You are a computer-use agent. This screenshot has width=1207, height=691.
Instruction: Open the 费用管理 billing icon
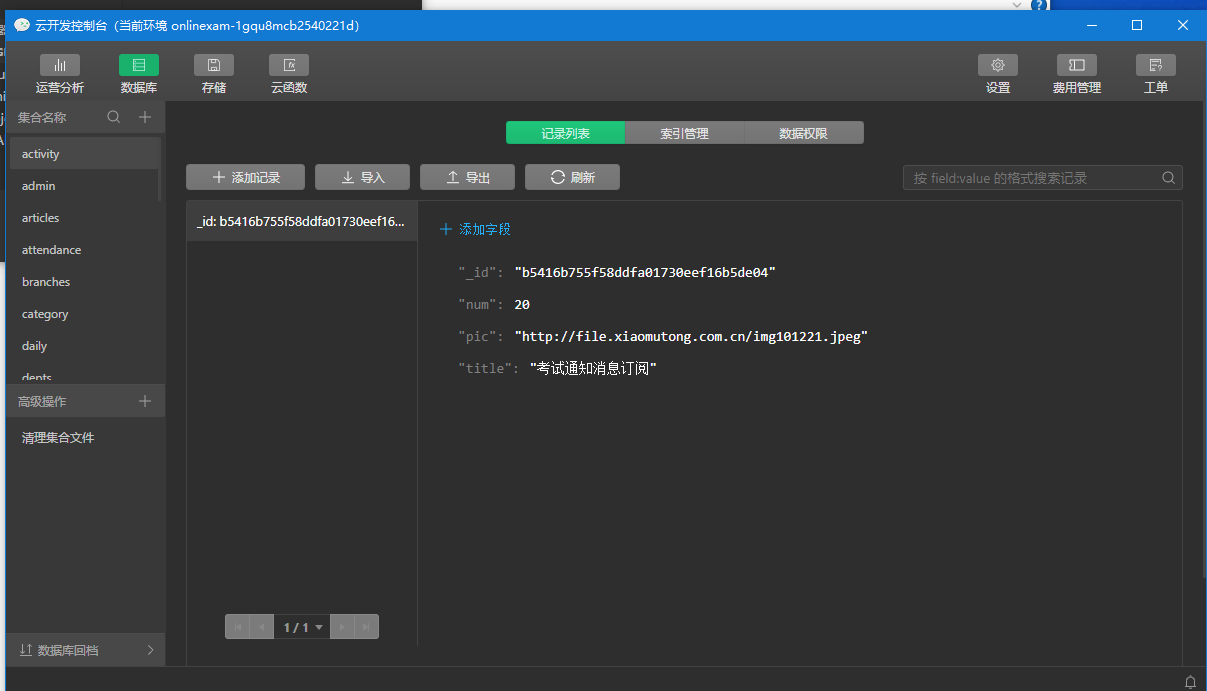tap(1077, 65)
